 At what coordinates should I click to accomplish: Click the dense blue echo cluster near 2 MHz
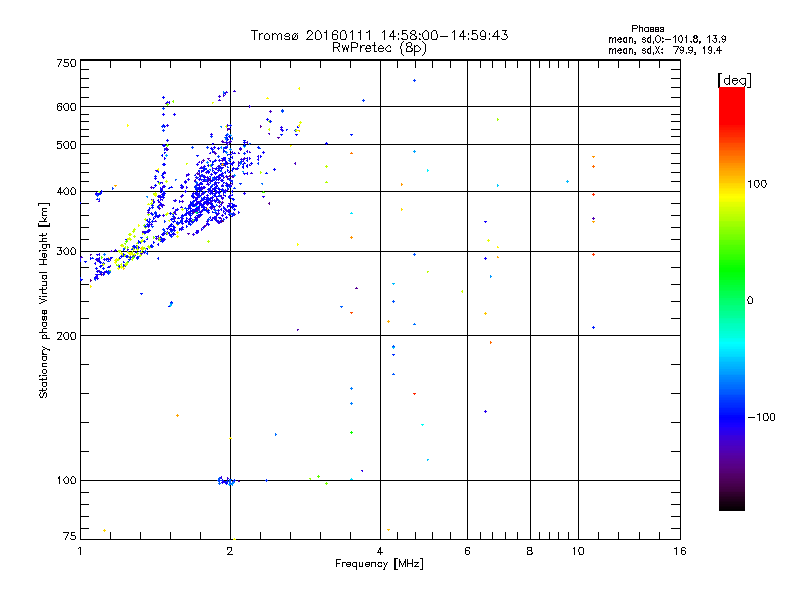pos(212,189)
